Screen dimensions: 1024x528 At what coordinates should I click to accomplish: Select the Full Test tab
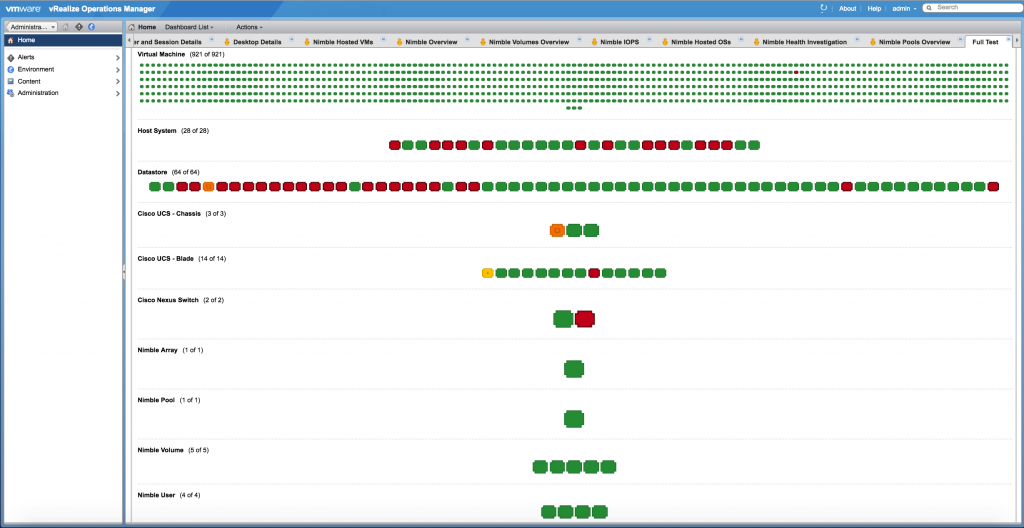tap(985, 42)
